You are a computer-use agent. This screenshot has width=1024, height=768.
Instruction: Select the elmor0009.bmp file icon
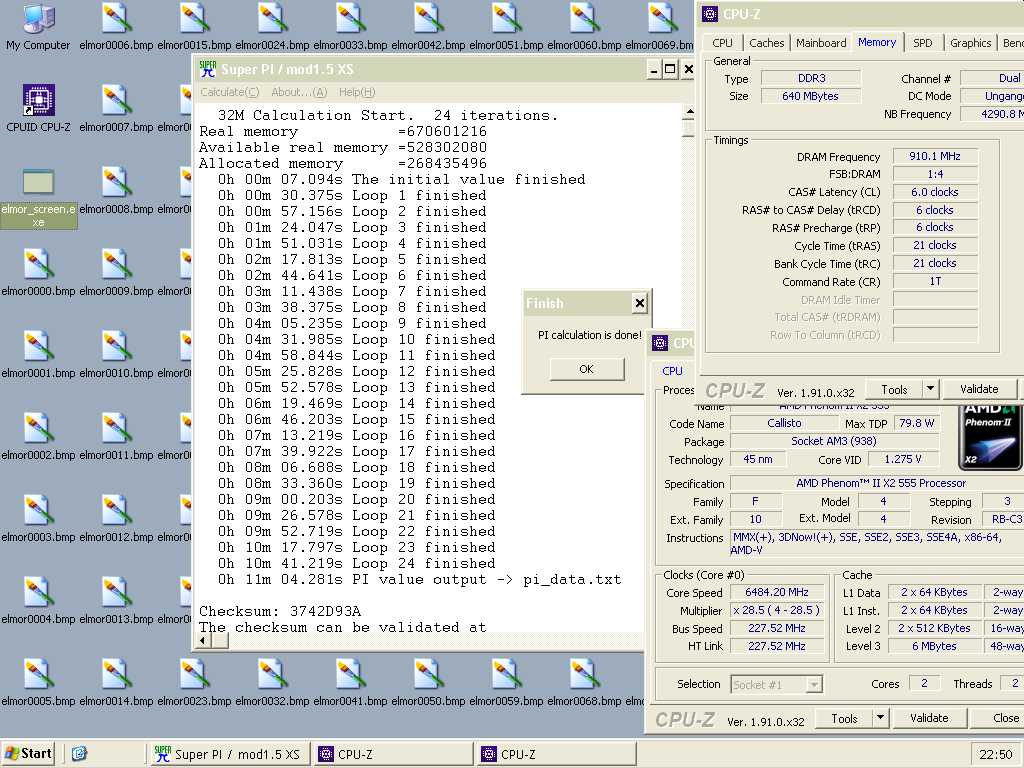[x=116, y=273]
